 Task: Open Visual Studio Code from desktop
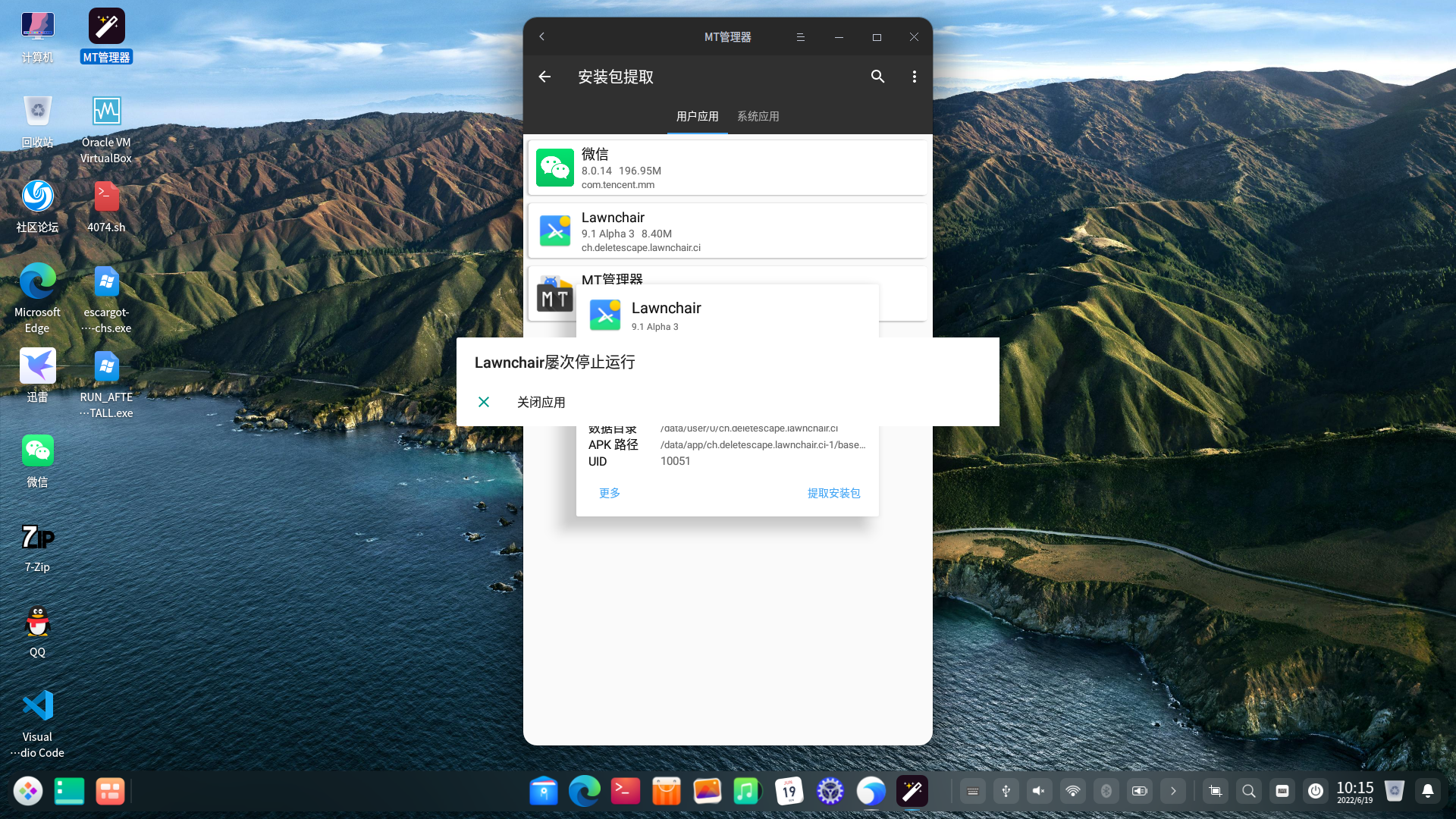click(37, 705)
